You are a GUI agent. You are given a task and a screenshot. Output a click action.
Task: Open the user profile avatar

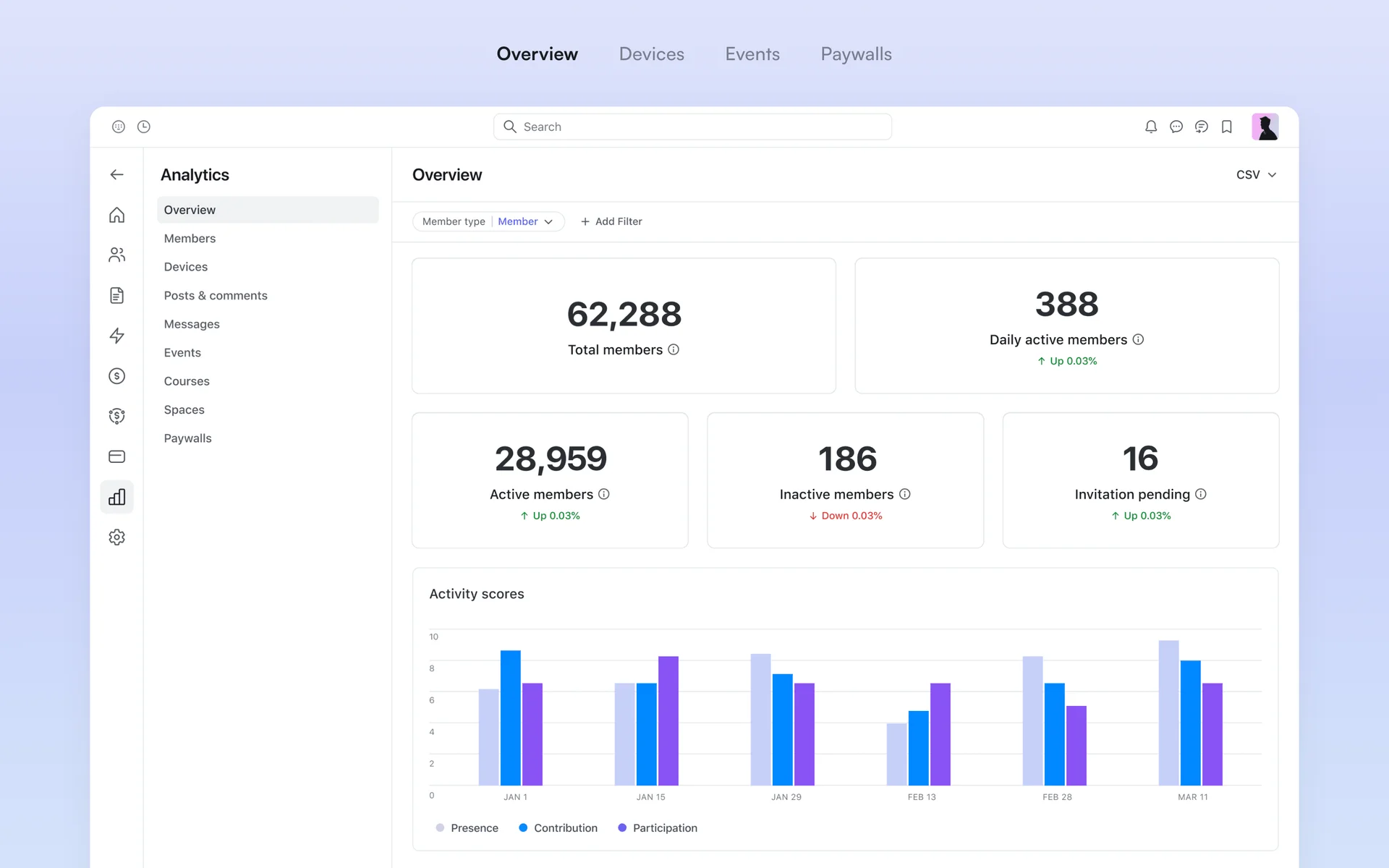click(x=1265, y=127)
